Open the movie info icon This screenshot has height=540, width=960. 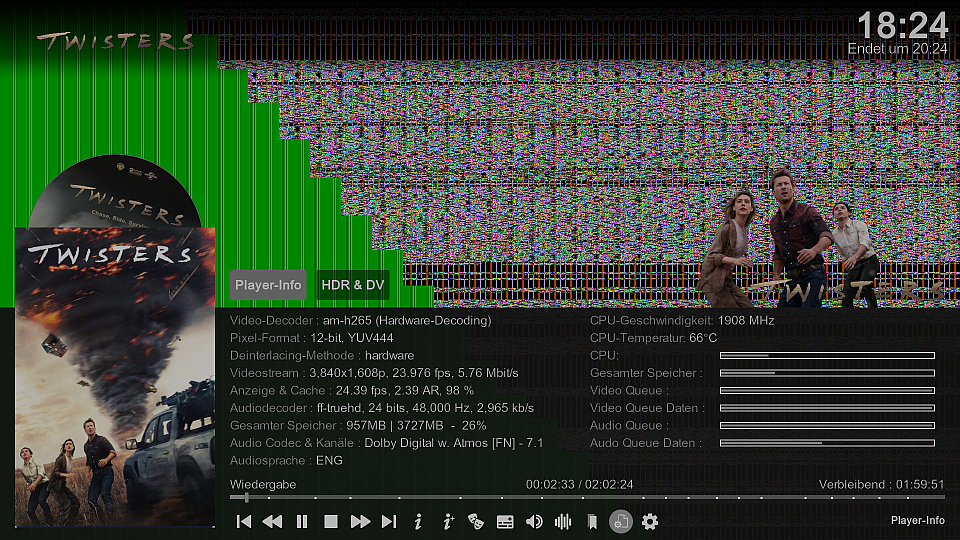(418, 522)
